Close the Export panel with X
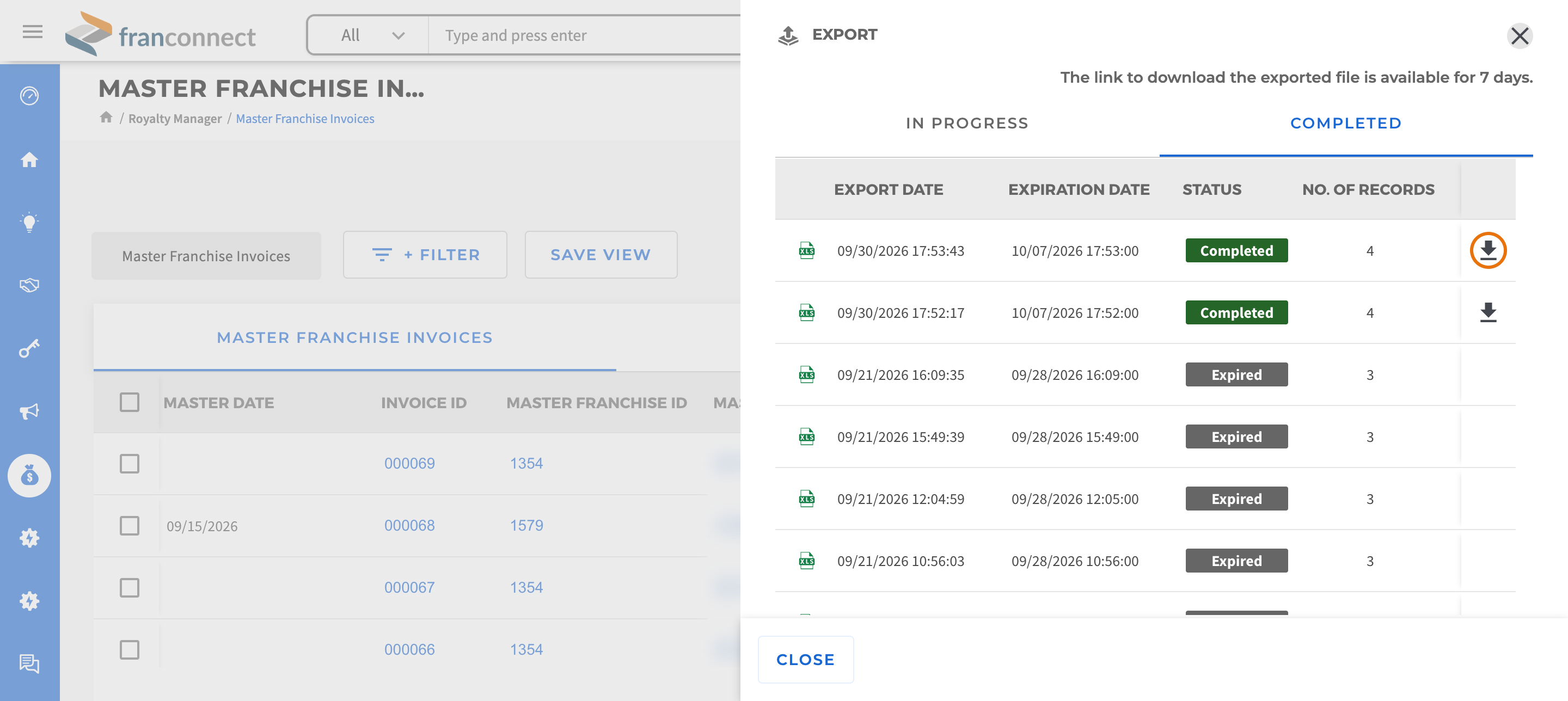This screenshot has width=1568, height=701. point(1520,35)
